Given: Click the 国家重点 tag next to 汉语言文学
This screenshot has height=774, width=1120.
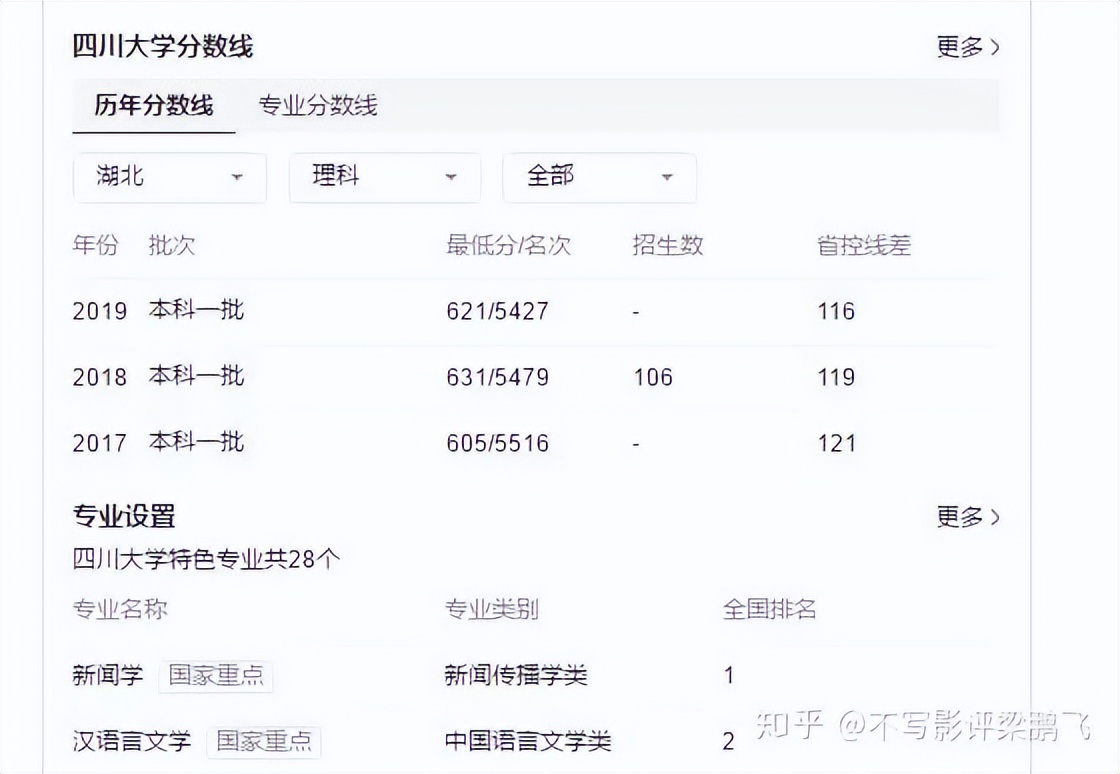Looking at the screenshot, I should 264,741.
